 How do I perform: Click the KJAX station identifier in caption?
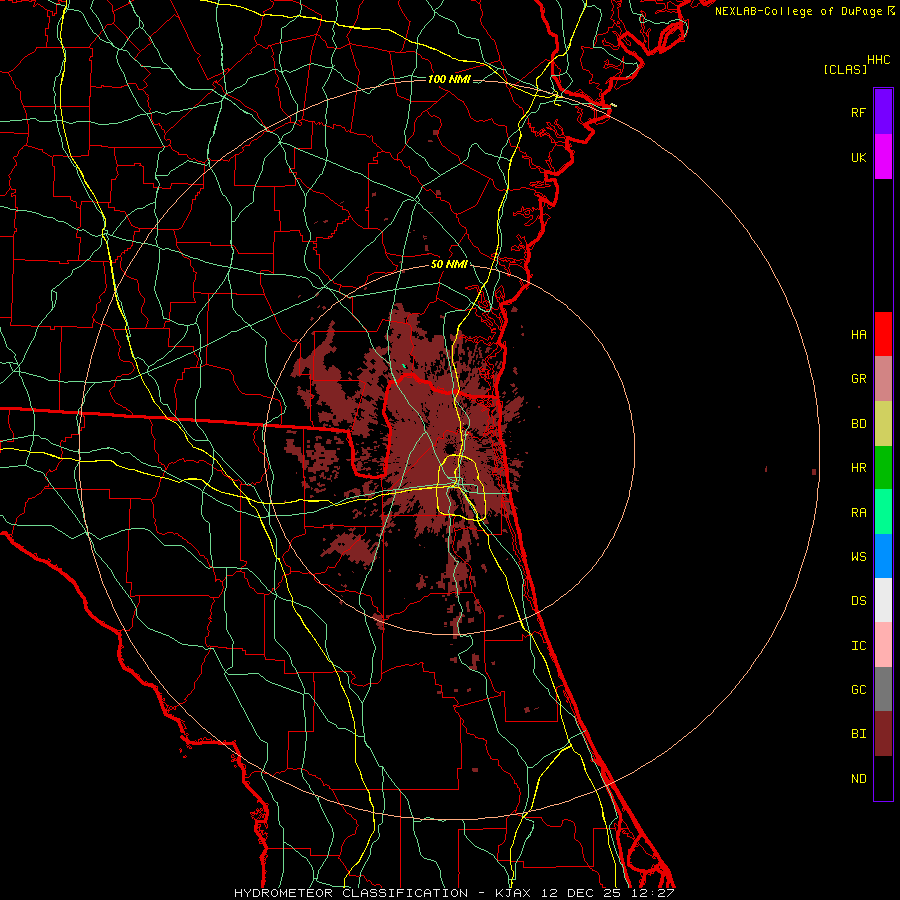(513, 893)
